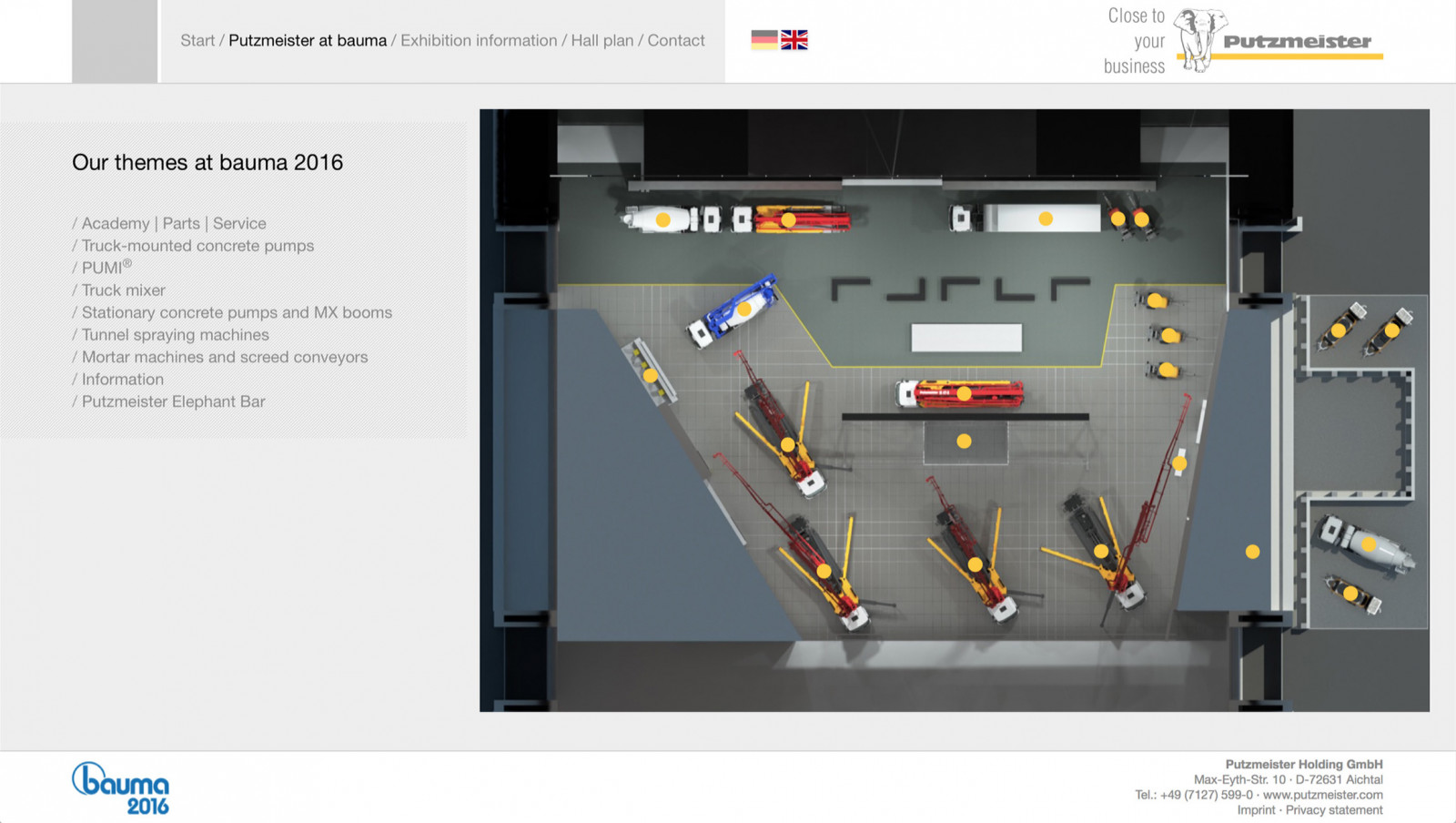Select hotspot on grey platform below central truck

coord(964,442)
